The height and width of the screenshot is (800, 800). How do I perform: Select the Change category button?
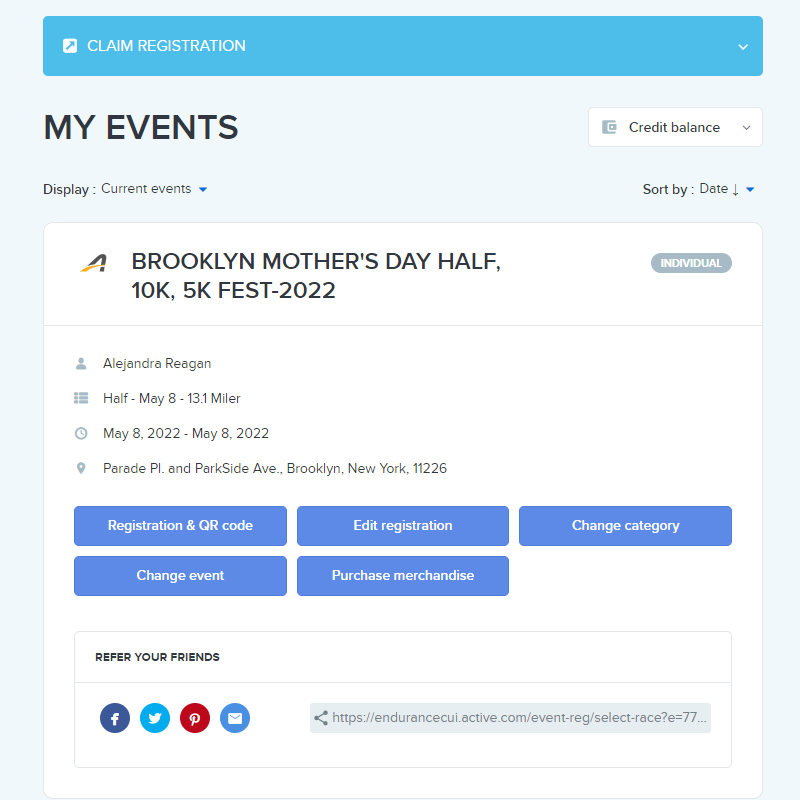[x=625, y=526]
